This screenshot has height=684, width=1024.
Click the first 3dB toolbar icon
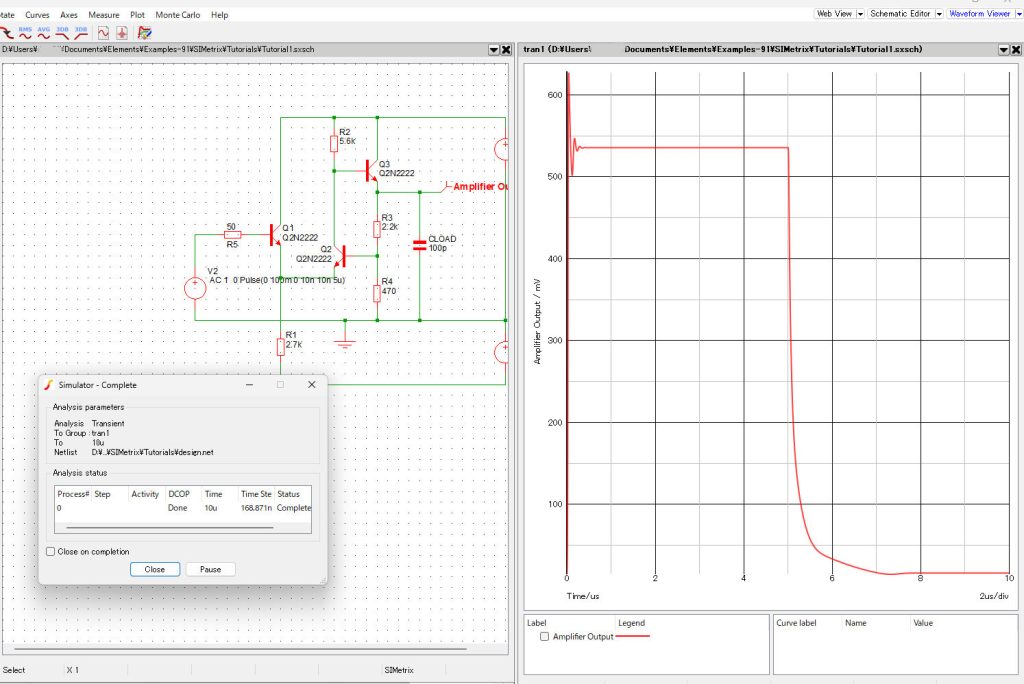click(62, 32)
